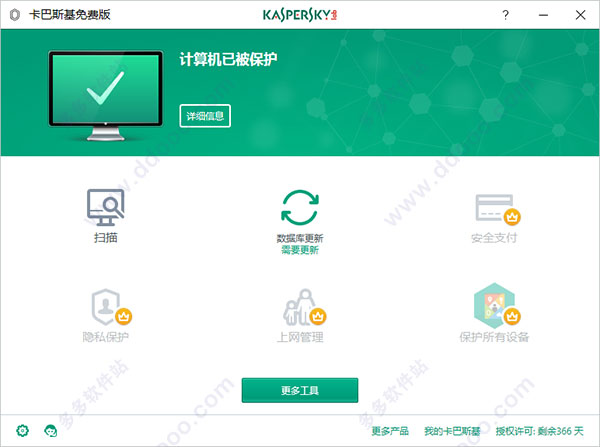Close the Kaspersky window
Image resolution: width=600 pixels, height=447 pixels.
(580, 15)
